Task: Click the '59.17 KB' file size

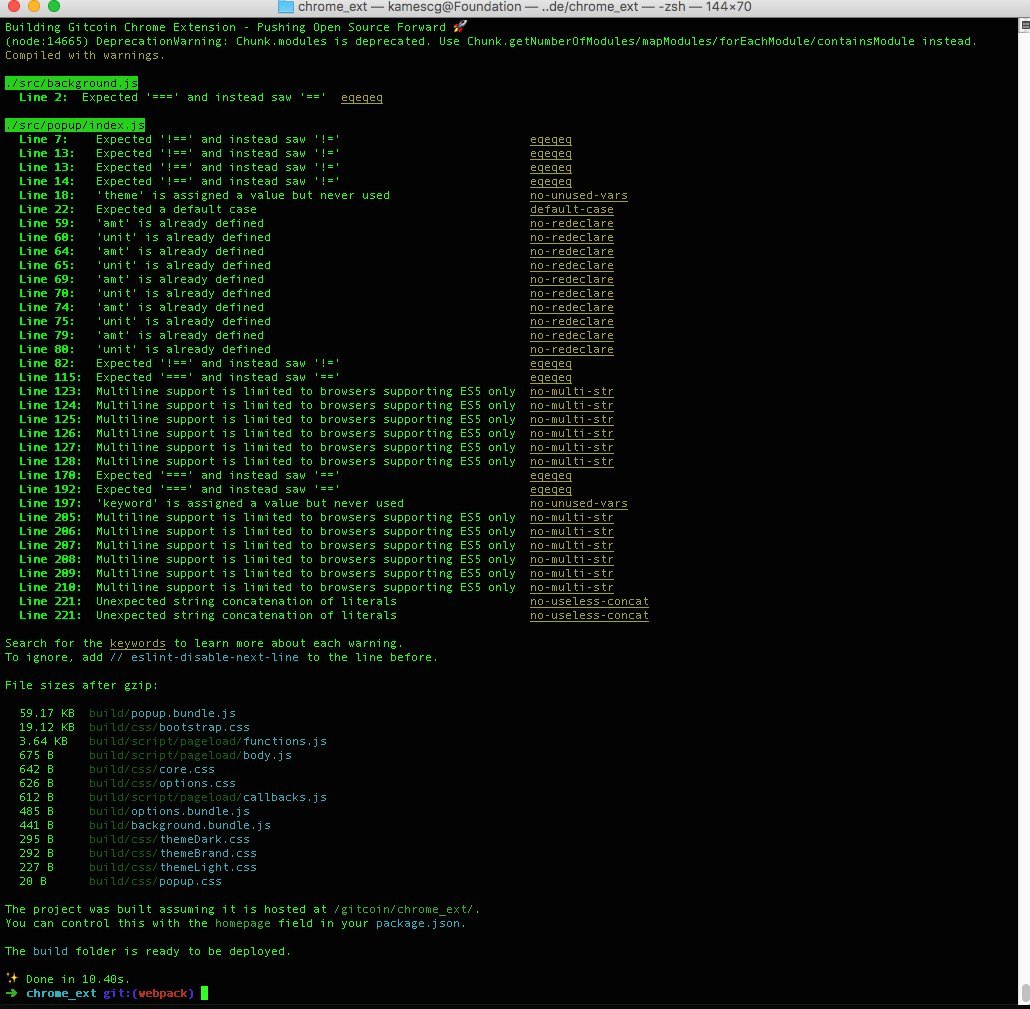Action: [47, 713]
